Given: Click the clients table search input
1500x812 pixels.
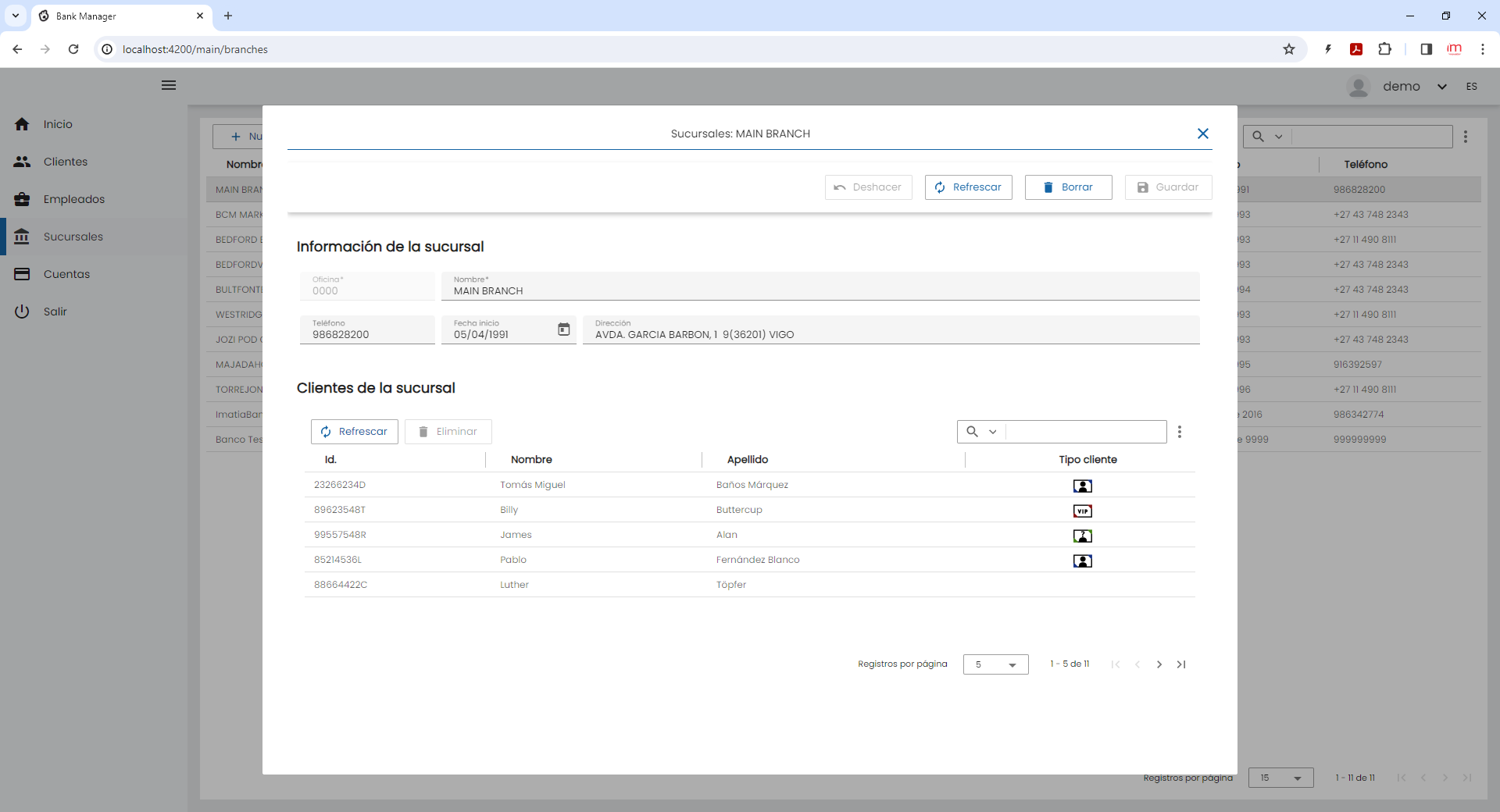Looking at the screenshot, I should (x=1086, y=432).
